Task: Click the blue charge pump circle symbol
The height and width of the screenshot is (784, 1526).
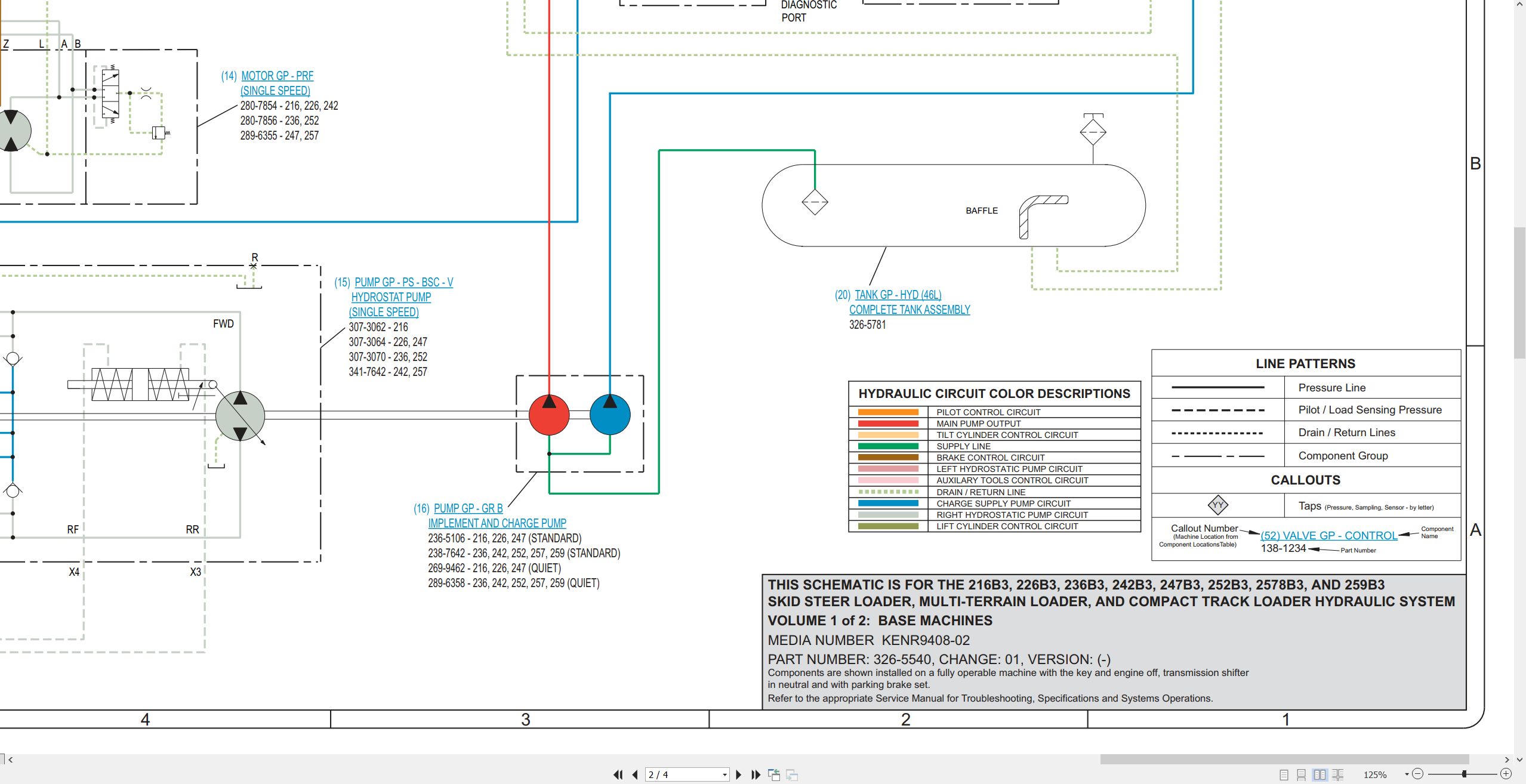Action: 610,415
